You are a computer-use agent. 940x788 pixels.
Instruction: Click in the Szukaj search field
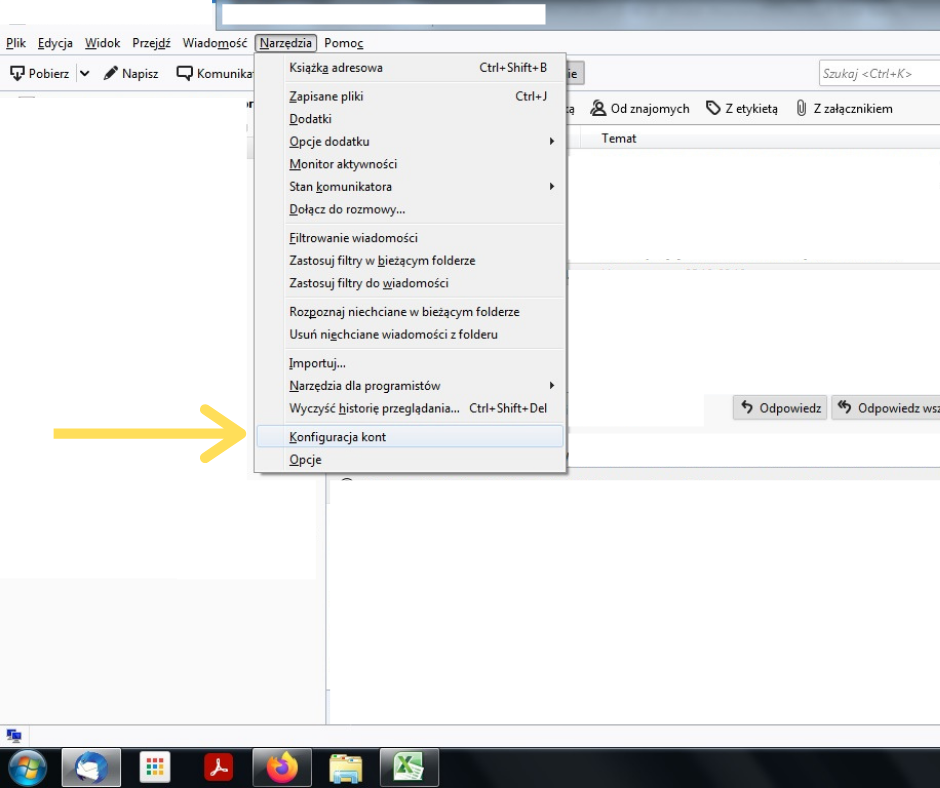pos(876,73)
